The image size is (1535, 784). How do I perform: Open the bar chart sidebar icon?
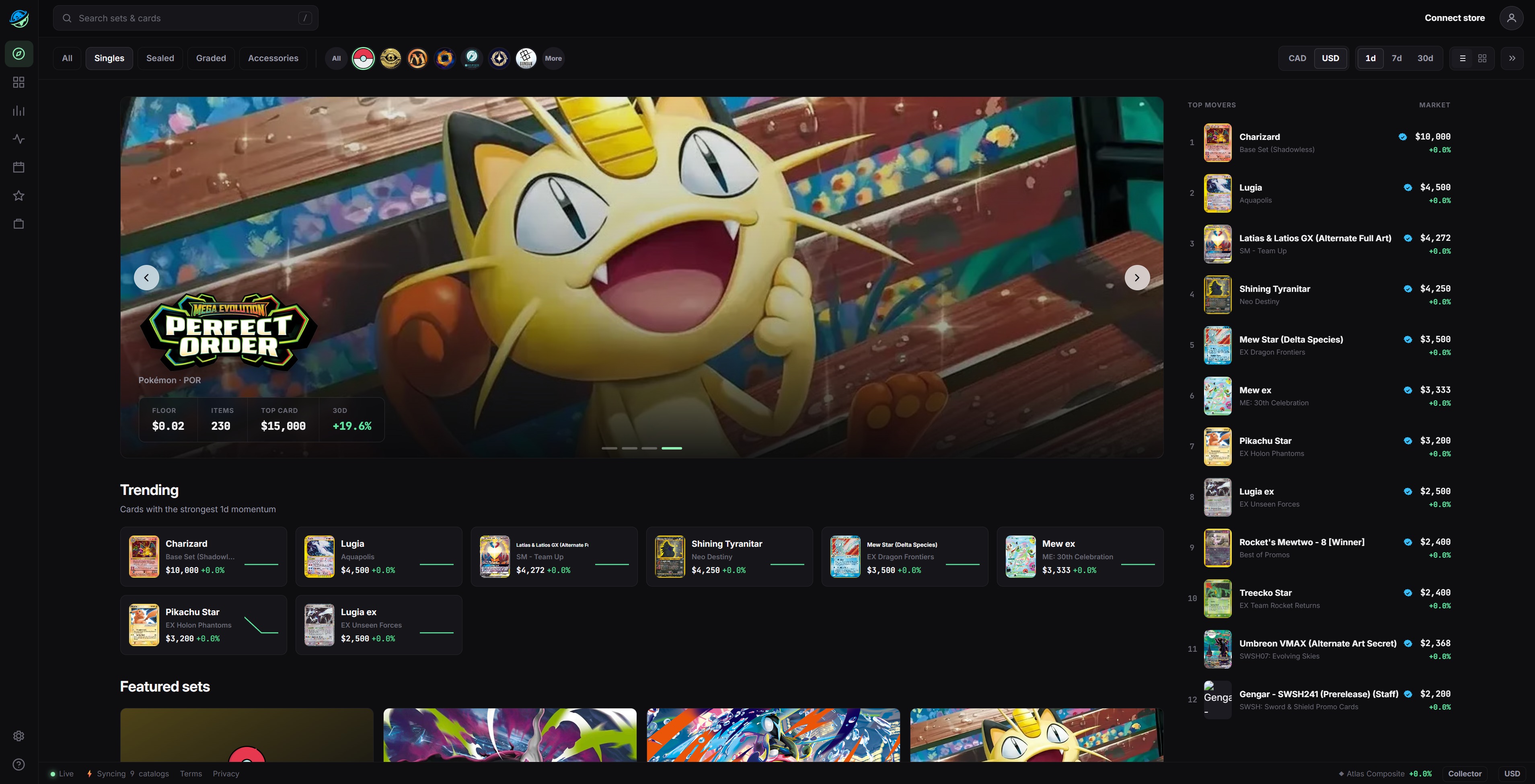19,111
